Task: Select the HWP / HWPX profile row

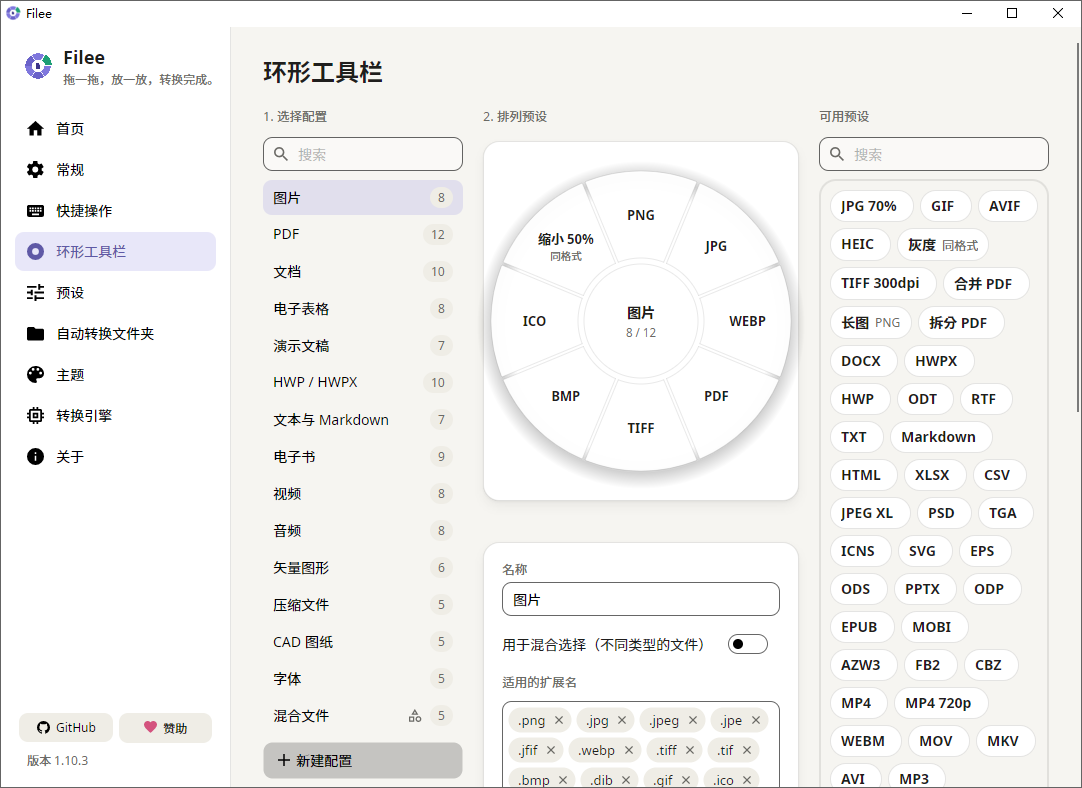Action: coord(363,382)
